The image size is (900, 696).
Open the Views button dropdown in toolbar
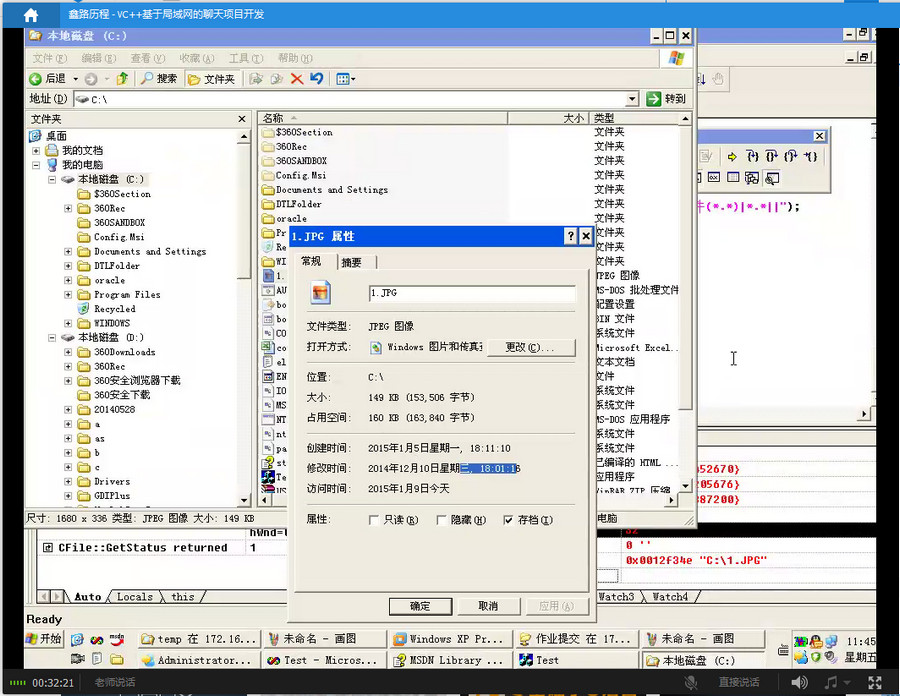tap(346, 79)
